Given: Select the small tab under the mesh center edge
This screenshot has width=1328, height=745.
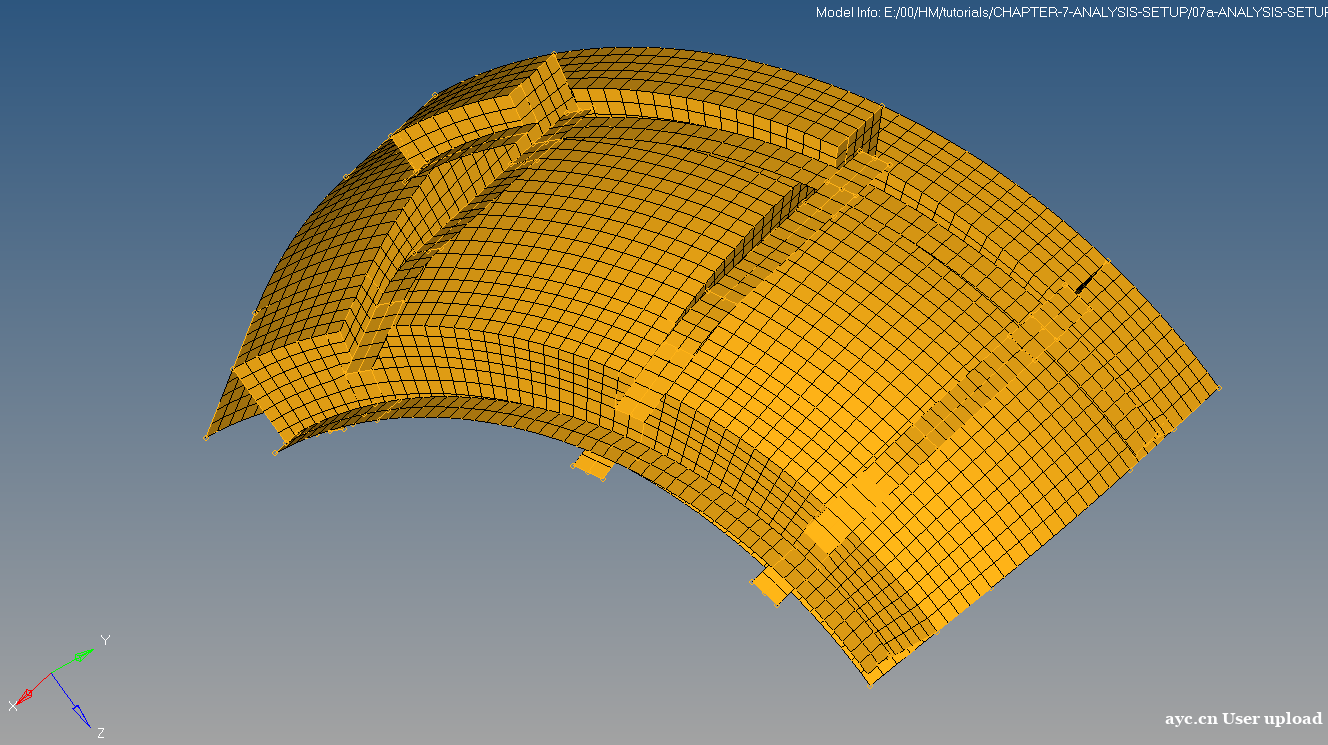Looking at the screenshot, I should click(x=593, y=466).
